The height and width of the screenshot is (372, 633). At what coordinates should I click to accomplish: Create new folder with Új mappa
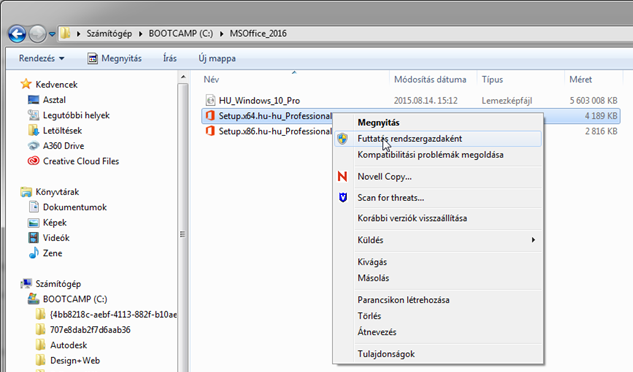(x=217, y=58)
